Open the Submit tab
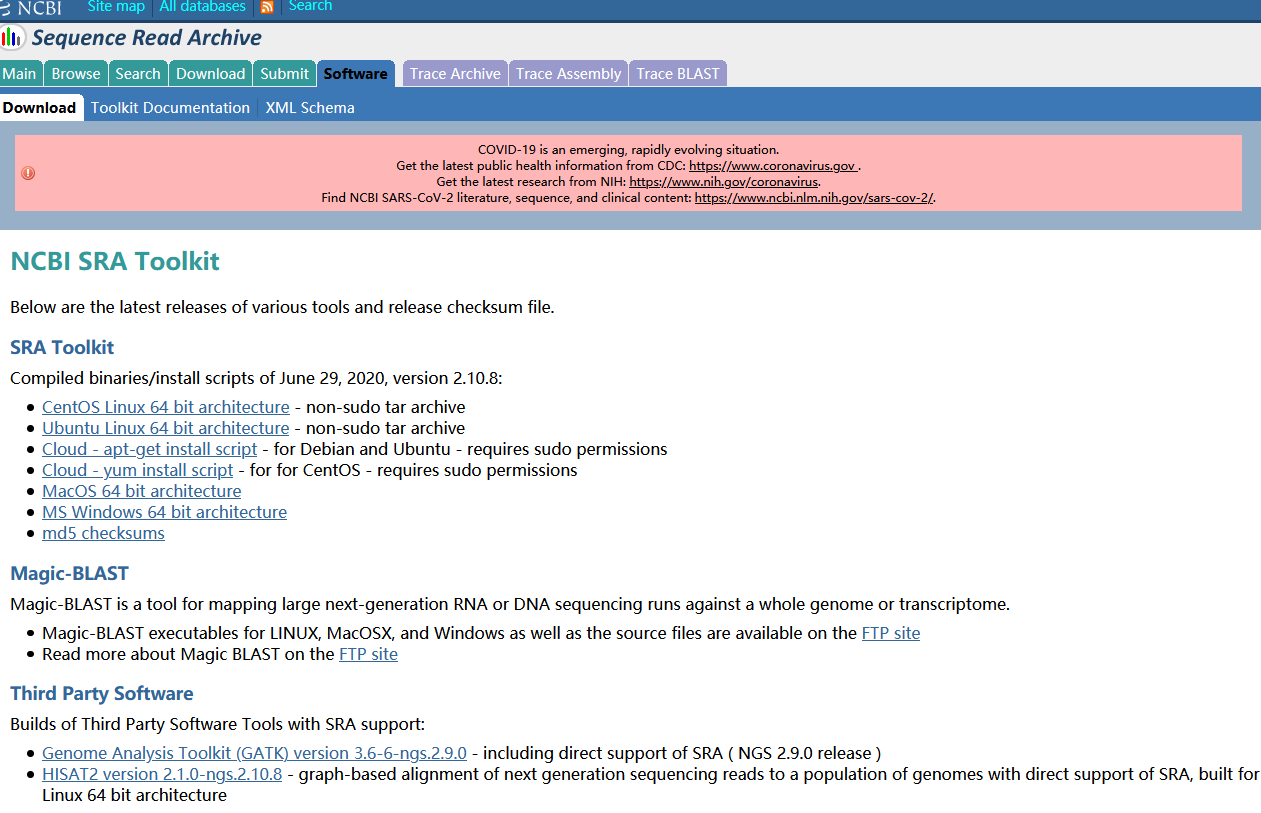 tap(283, 73)
